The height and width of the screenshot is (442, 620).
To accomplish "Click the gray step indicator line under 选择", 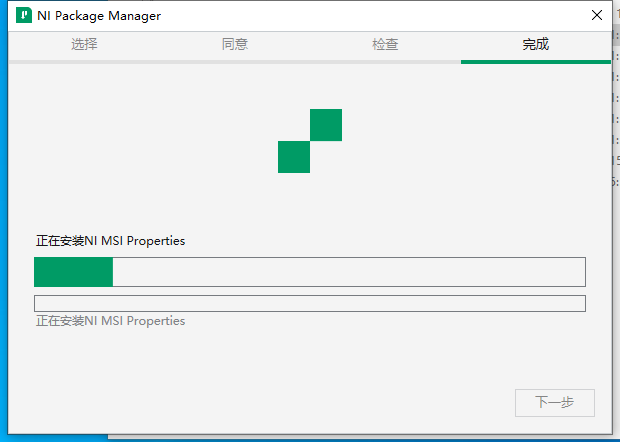I will point(84,62).
